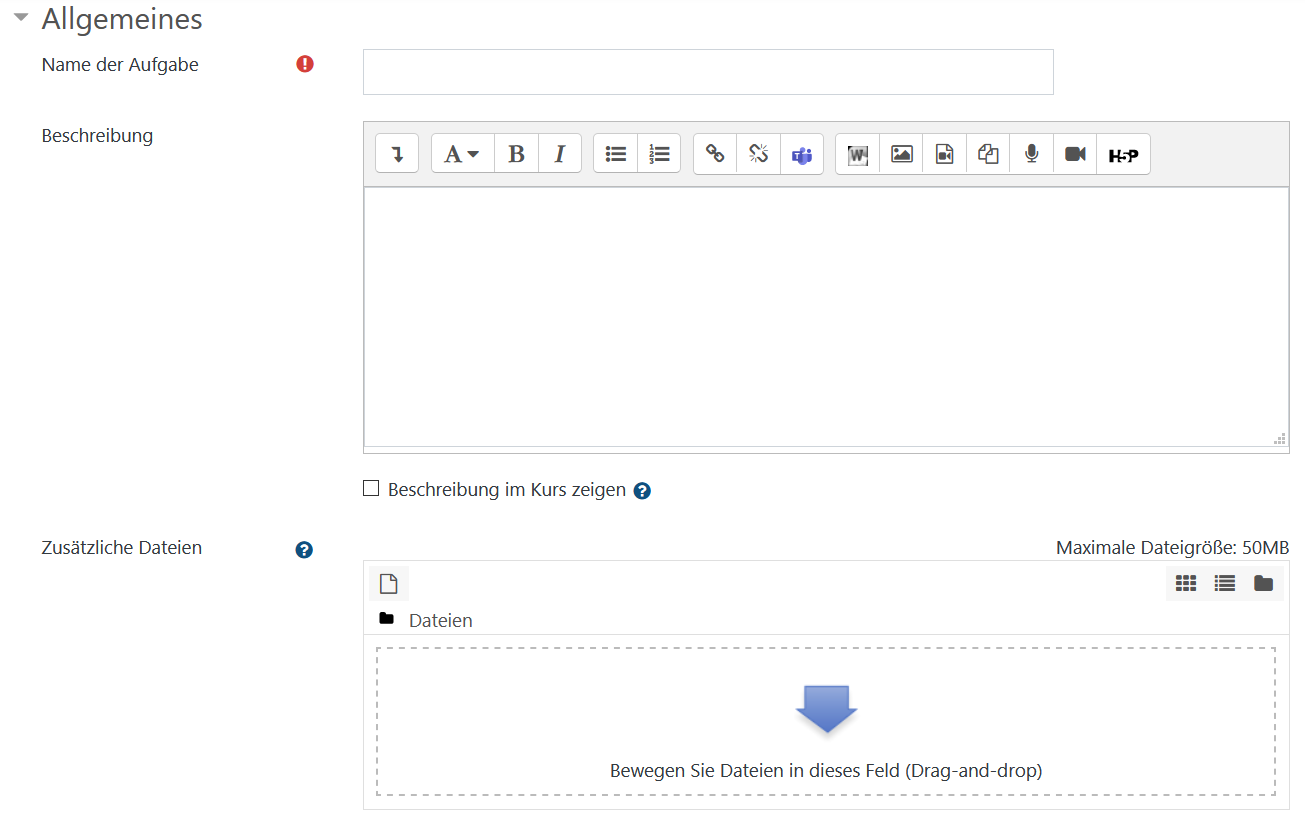
Task: Insert a numbered list
Action: [x=659, y=154]
